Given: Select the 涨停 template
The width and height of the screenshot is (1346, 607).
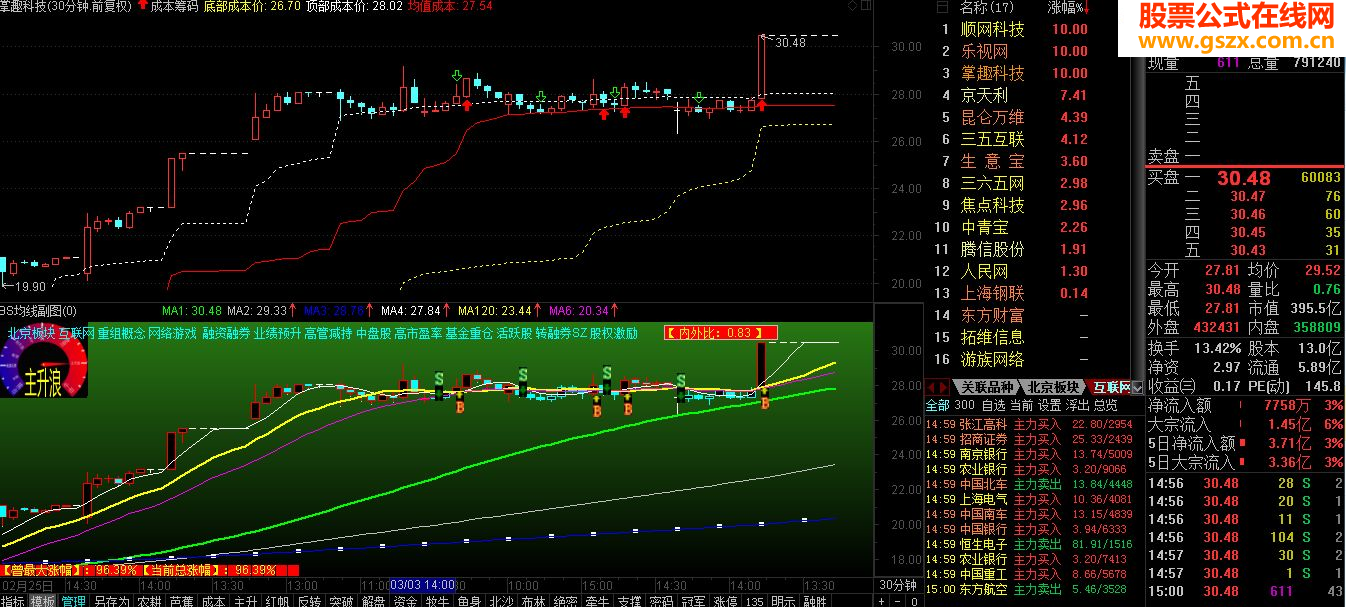Looking at the screenshot, I should pos(727,601).
